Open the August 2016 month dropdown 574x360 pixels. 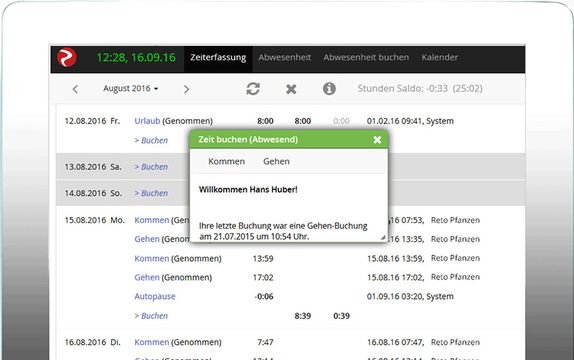coord(131,89)
